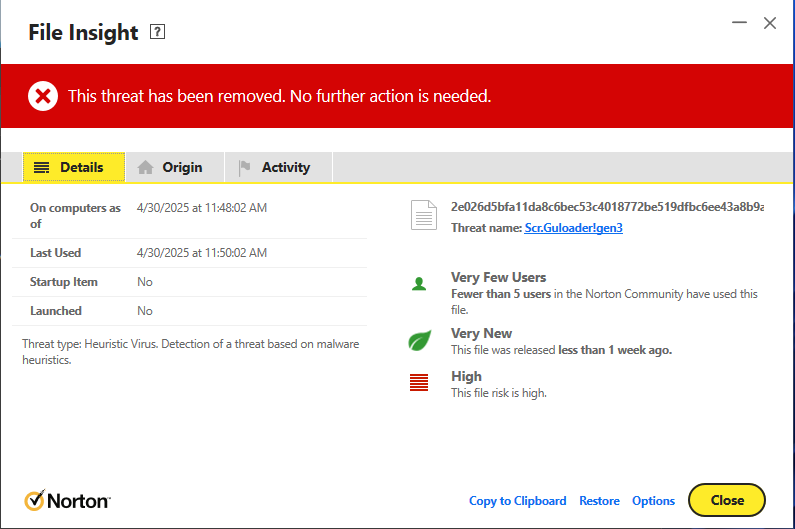
Task: Minimize the File Insight window
Action: click(738, 23)
